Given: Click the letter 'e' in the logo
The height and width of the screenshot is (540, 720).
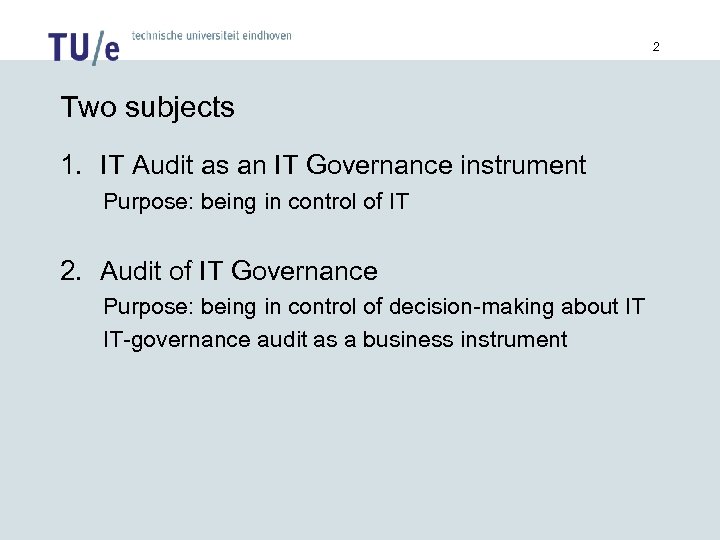Looking at the screenshot, I should point(111,50).
